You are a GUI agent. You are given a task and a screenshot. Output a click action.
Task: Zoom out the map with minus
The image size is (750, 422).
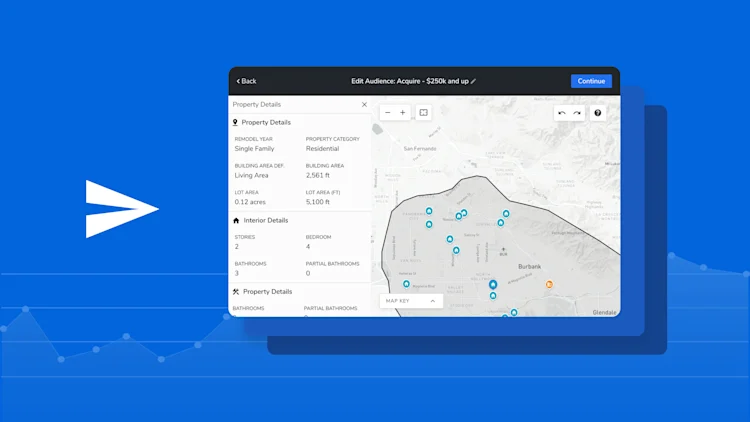point(388,112)
